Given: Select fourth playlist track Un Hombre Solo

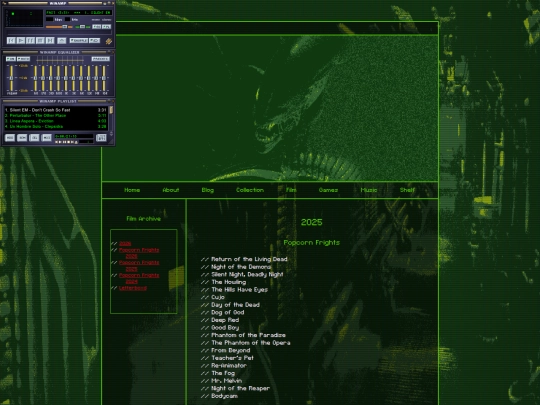Looking at the screenshot, I should (56, 126).
